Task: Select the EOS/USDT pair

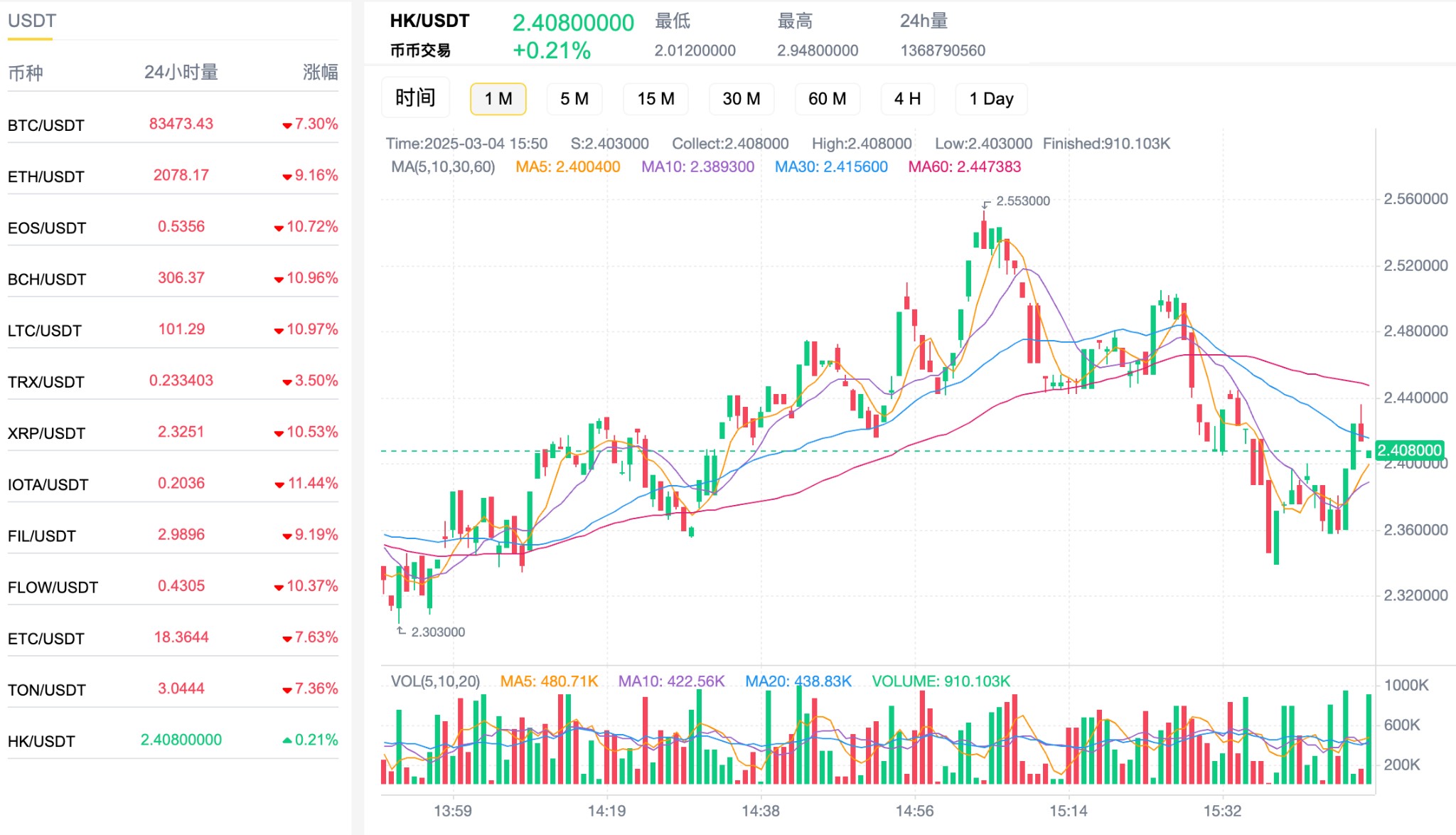Action: pyautogui.click(x=173, y=227)
